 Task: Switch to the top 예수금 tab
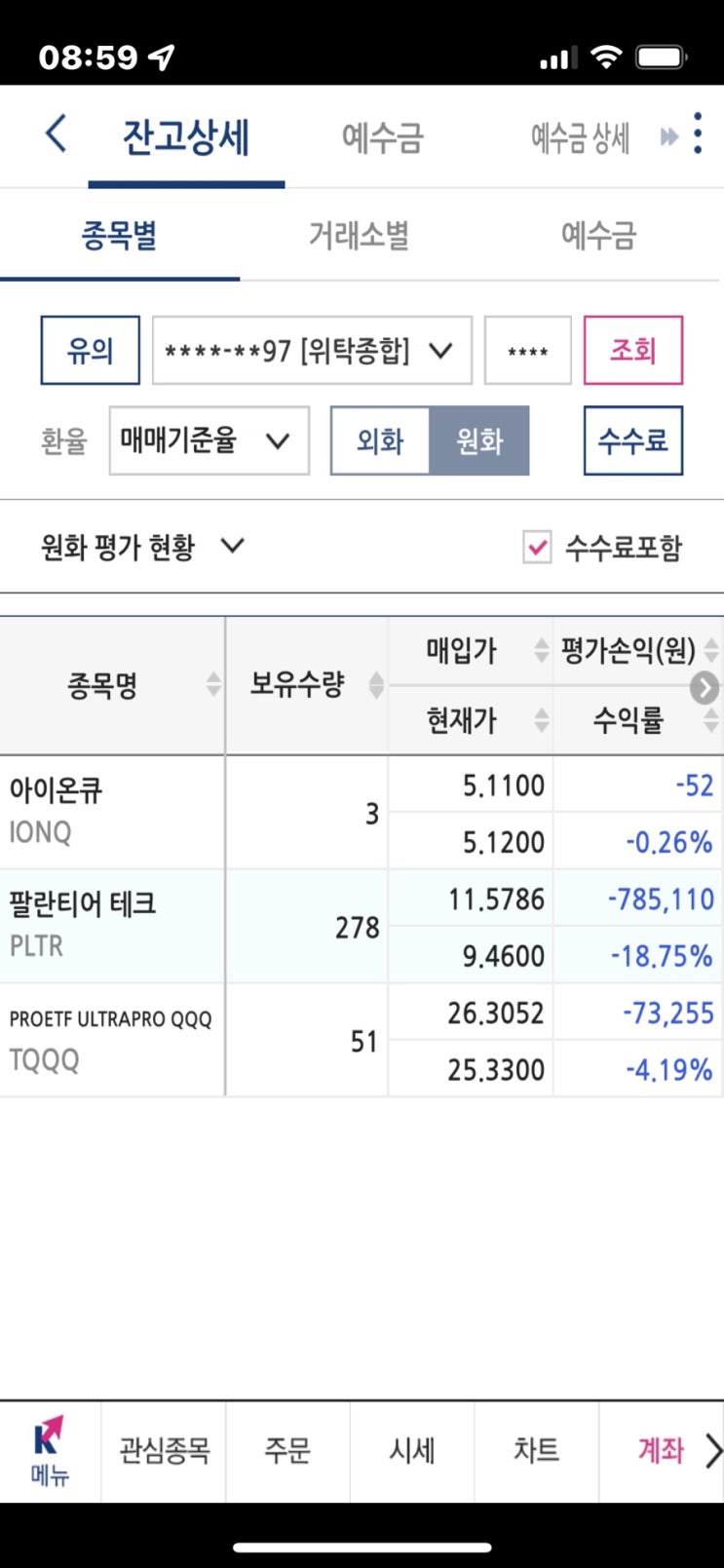pyautogui.click(x=383, y=137)
